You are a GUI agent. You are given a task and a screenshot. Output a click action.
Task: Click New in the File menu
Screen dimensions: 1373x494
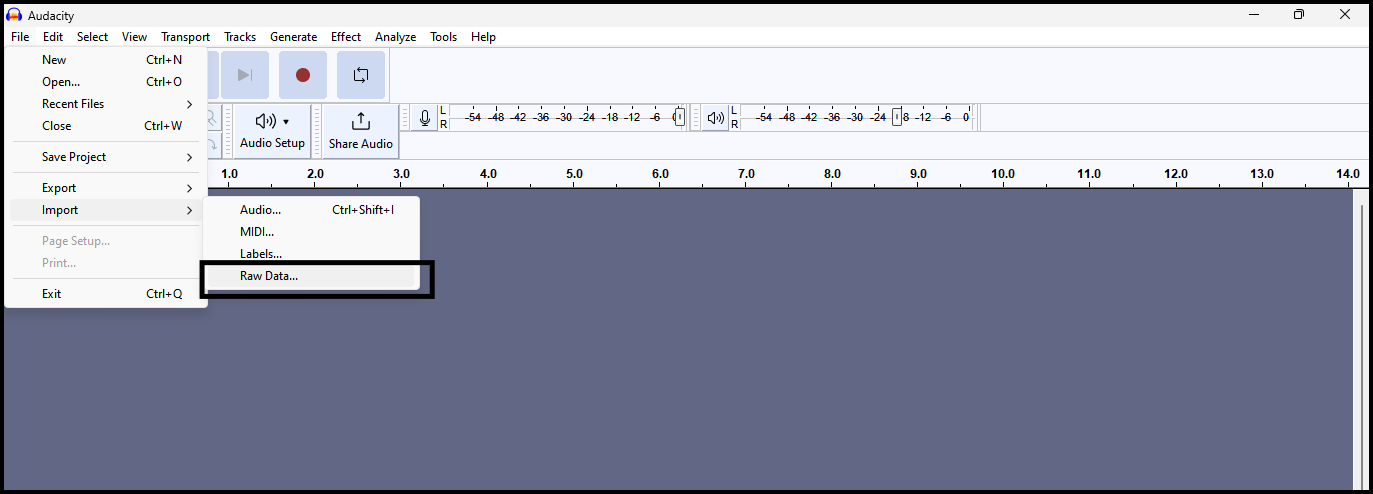[x=106, y=60]
